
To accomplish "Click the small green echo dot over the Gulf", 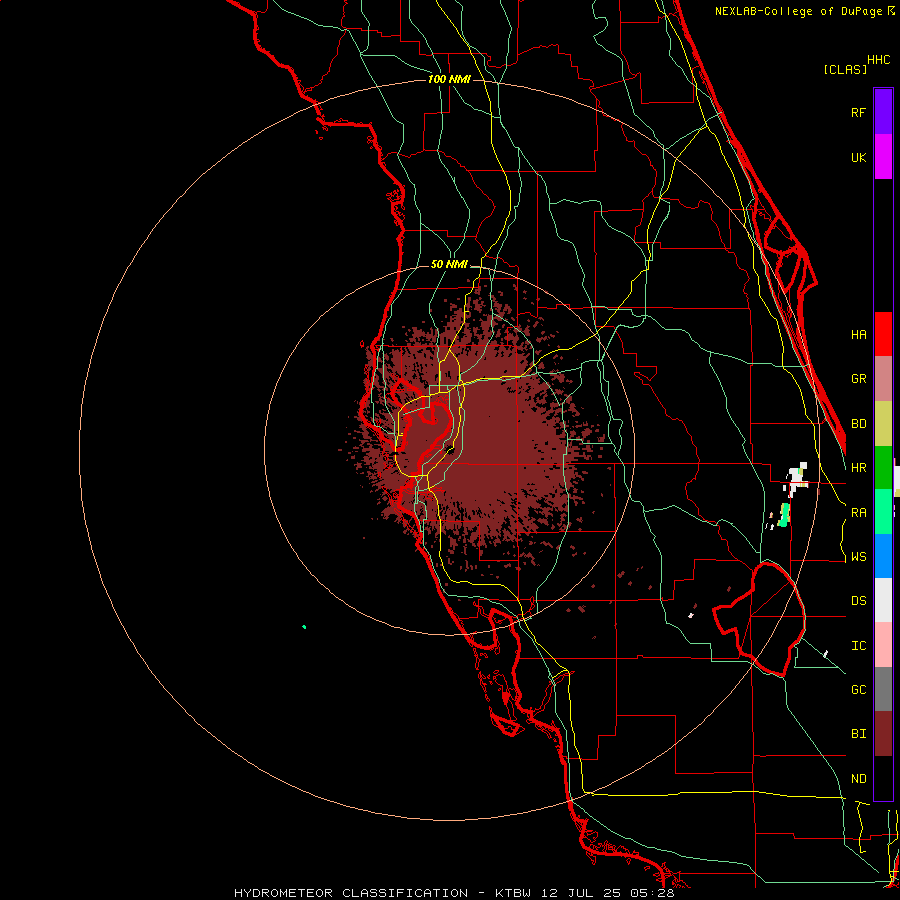I will click(304, 627).
